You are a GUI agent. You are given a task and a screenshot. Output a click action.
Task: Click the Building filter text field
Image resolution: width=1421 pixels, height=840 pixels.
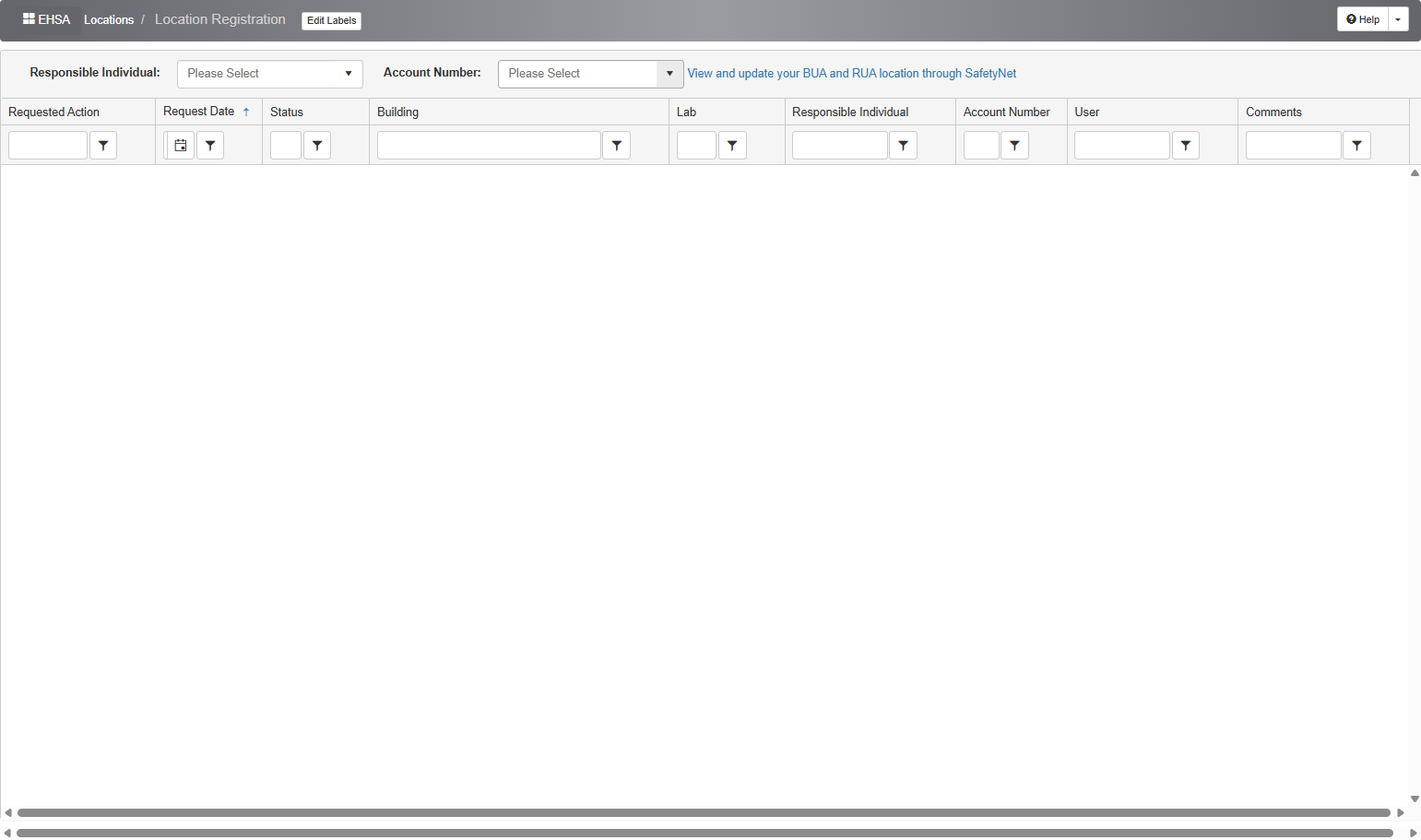click(x=489, y=146)
